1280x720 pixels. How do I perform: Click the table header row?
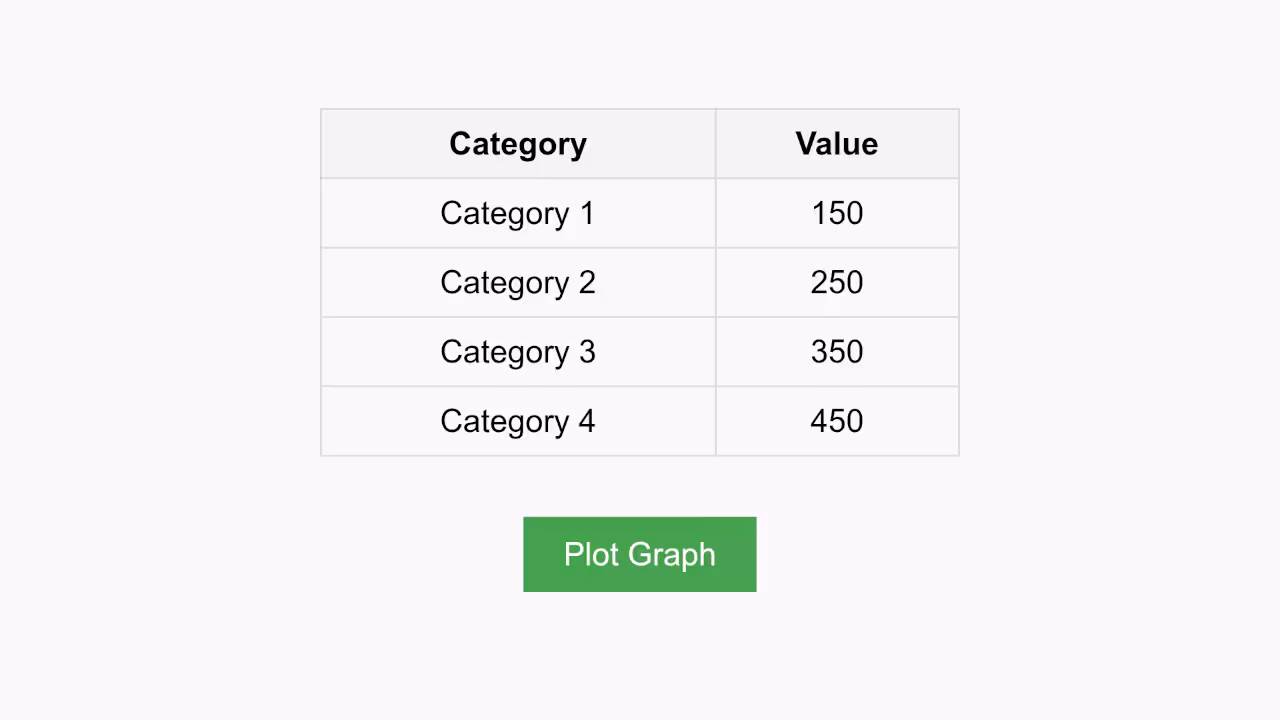(x=639, y=143)
